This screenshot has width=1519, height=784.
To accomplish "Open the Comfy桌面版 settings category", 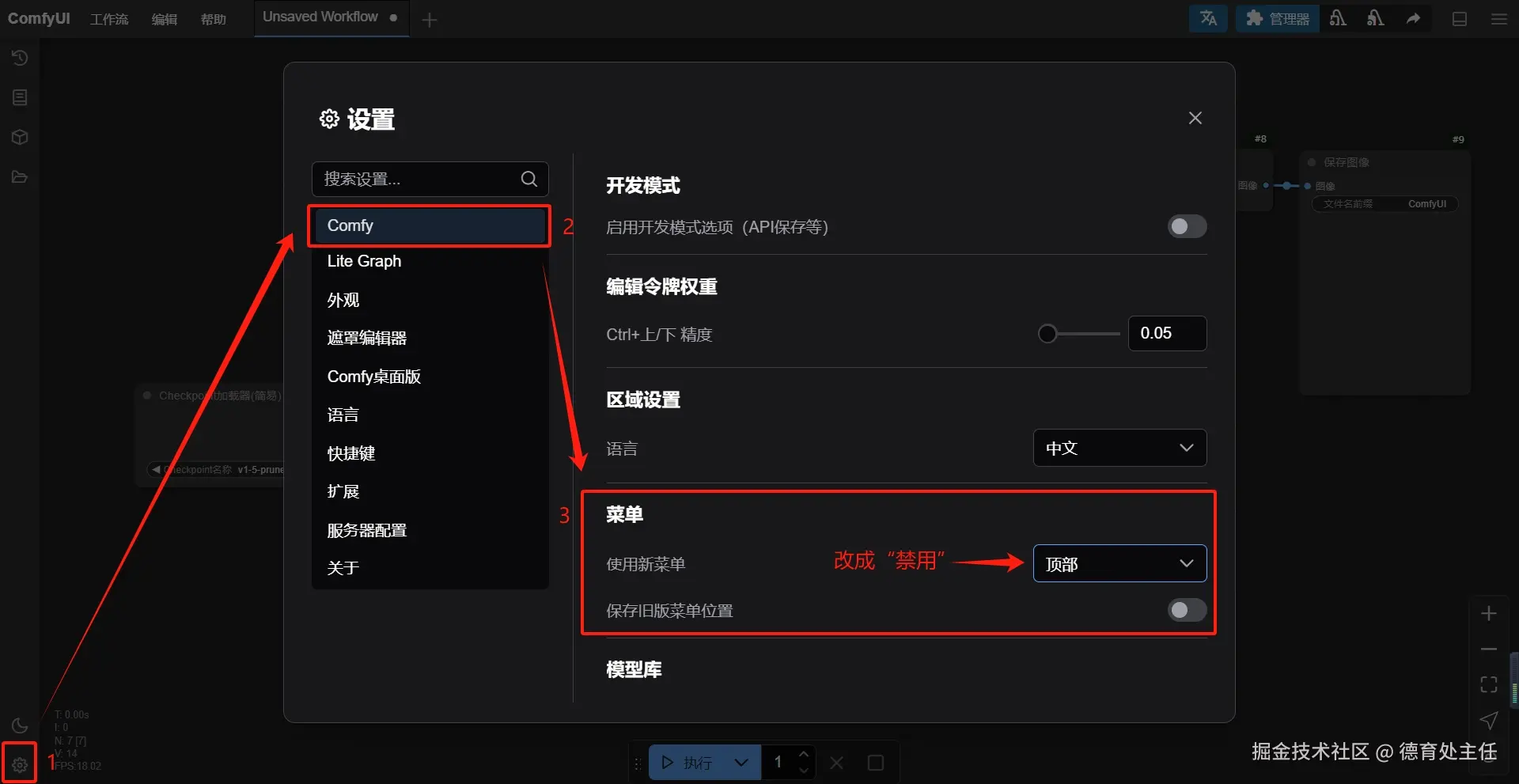I will (x=430, y=377).
